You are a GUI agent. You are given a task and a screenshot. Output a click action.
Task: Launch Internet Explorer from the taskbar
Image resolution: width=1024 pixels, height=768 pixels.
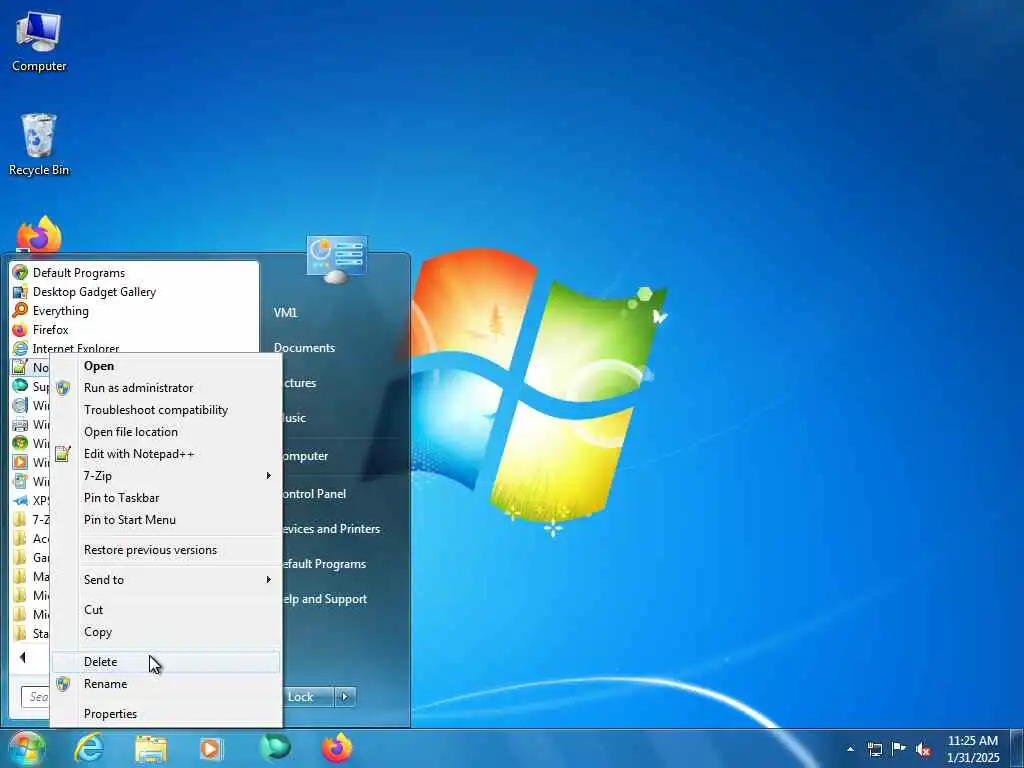pos(89,748)
